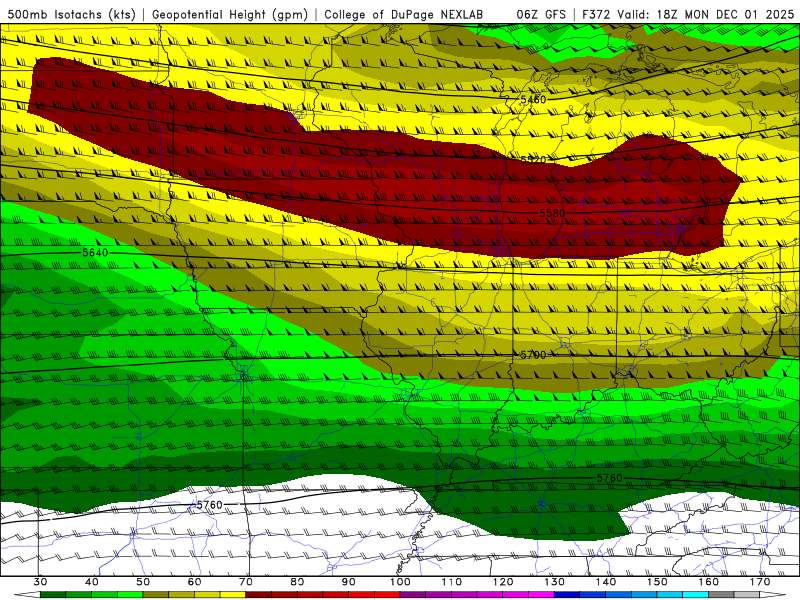800x600 pixels.
Task: Click the 50 value on the color scale
Action: [x=143, y=582]
